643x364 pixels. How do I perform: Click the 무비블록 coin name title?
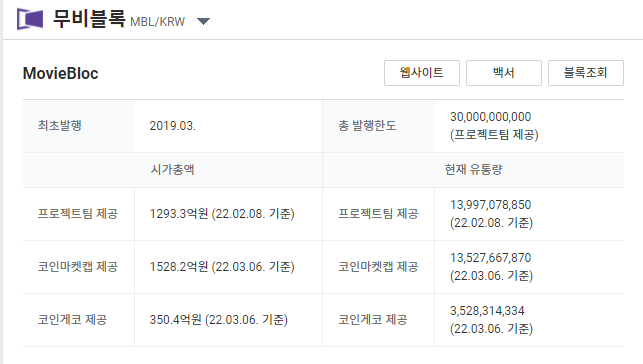point(89,19)
